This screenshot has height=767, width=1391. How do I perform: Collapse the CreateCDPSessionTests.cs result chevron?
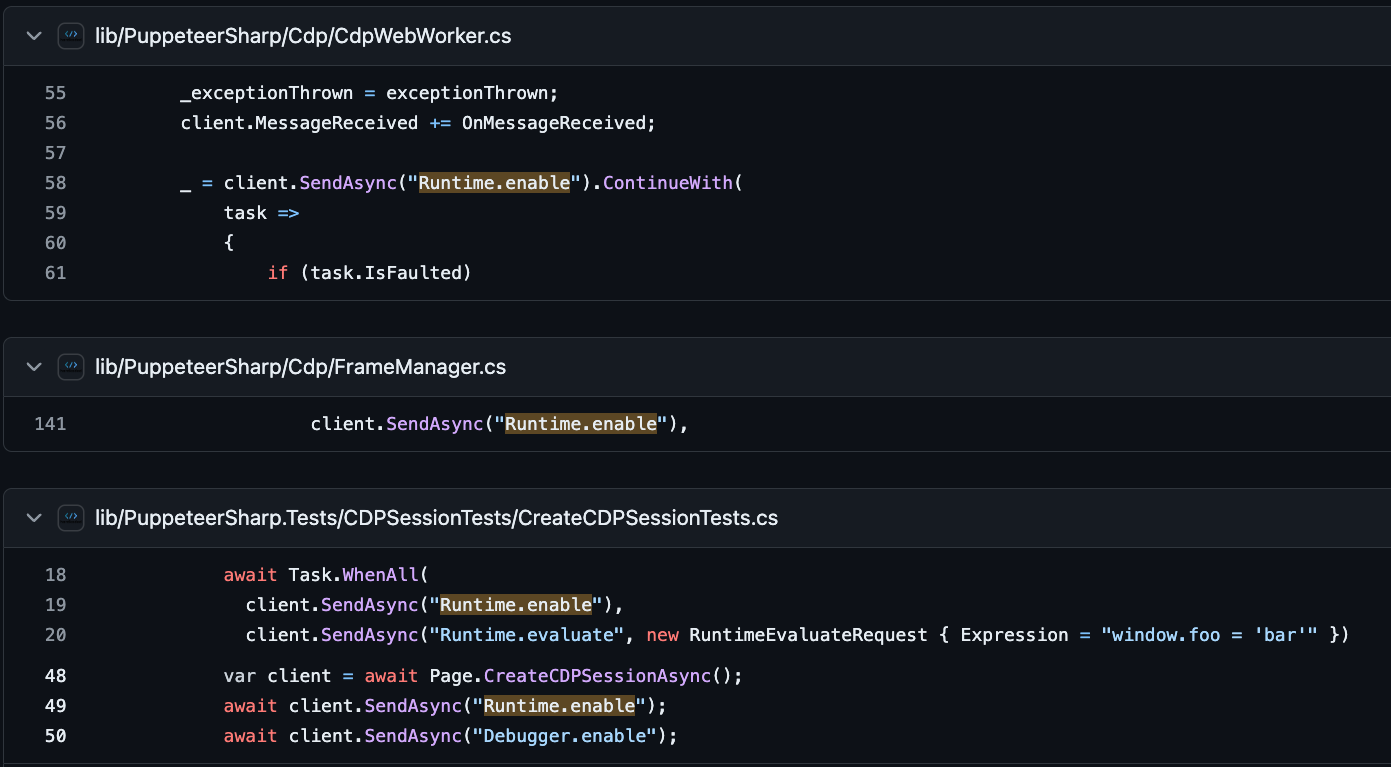point(34,518)
